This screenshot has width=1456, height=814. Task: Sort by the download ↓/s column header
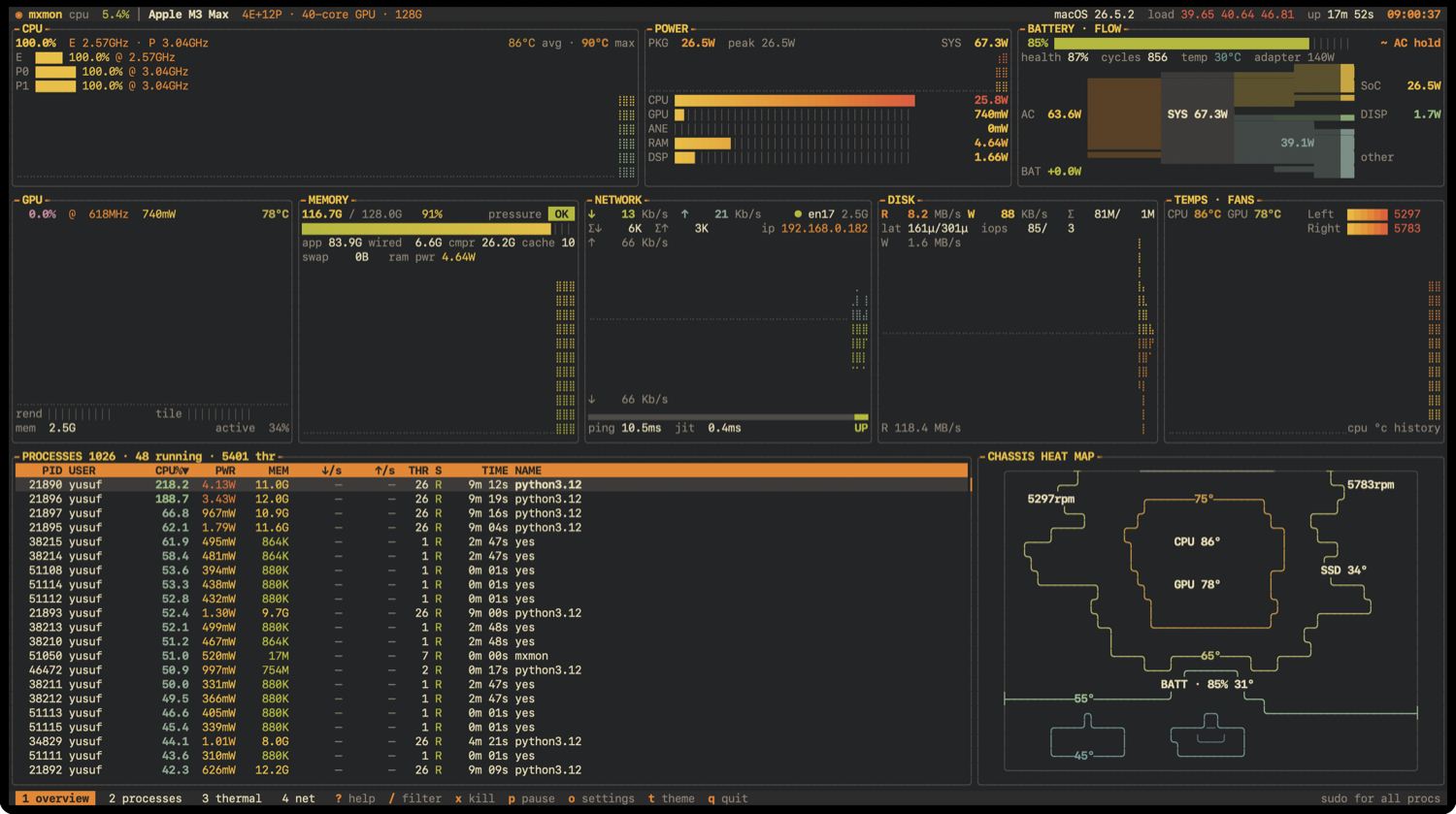[x=331, y=471]
